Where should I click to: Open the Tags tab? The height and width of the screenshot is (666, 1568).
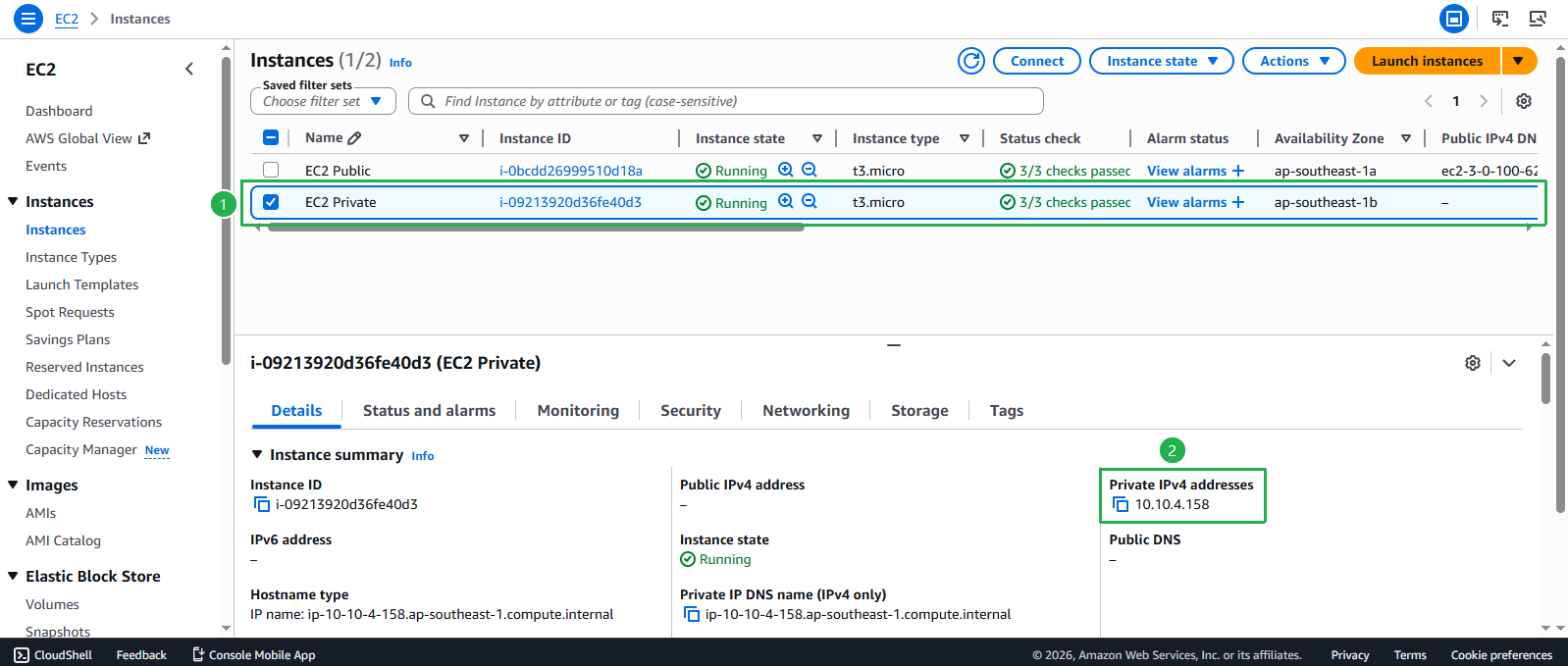click(1007, 411)
